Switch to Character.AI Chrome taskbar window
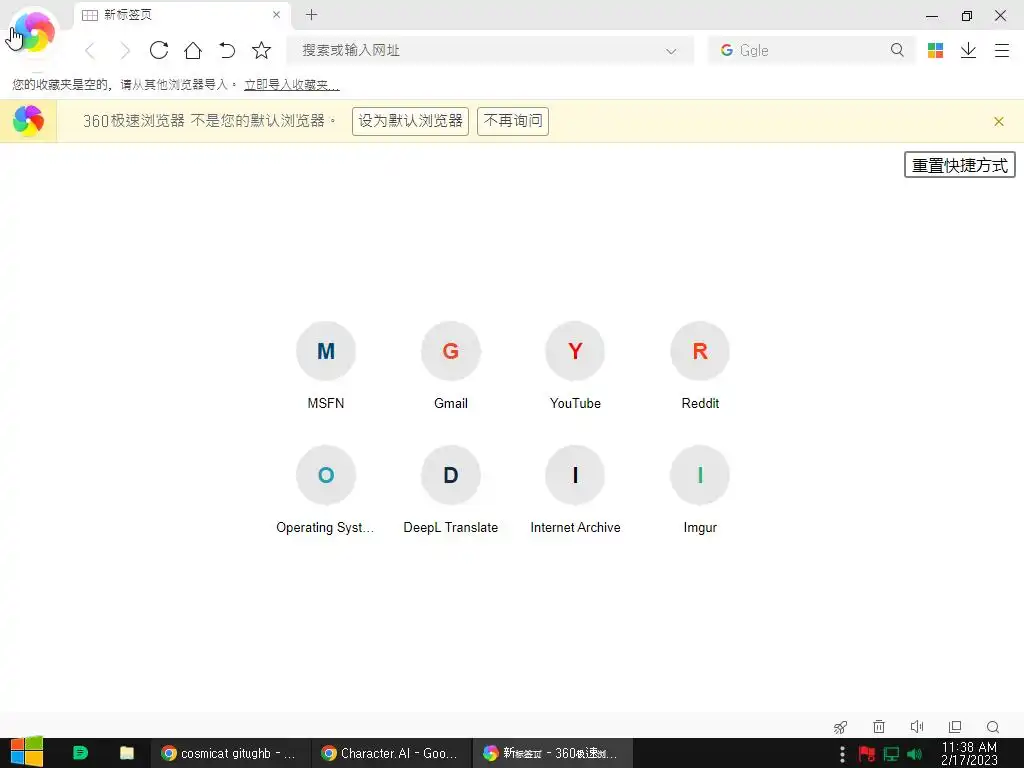The height and width of the screenshot is (768, 1024). click(391, 753)
